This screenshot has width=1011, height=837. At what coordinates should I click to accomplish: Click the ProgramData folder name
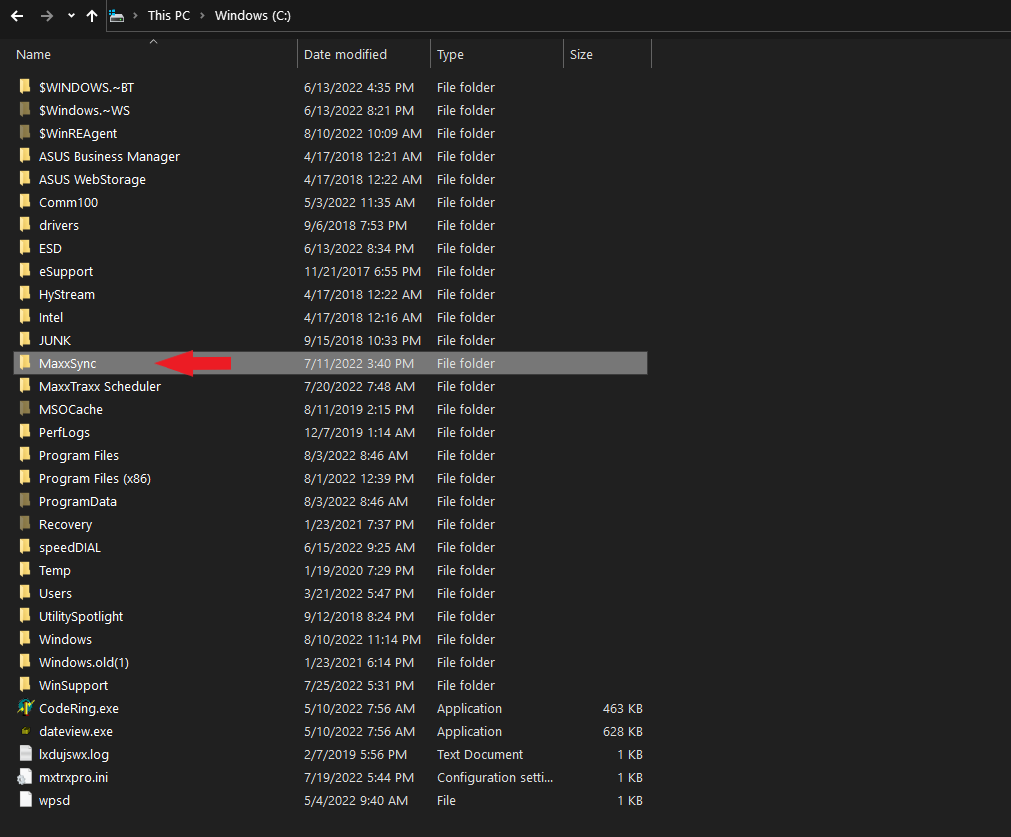tap(78, 502)
